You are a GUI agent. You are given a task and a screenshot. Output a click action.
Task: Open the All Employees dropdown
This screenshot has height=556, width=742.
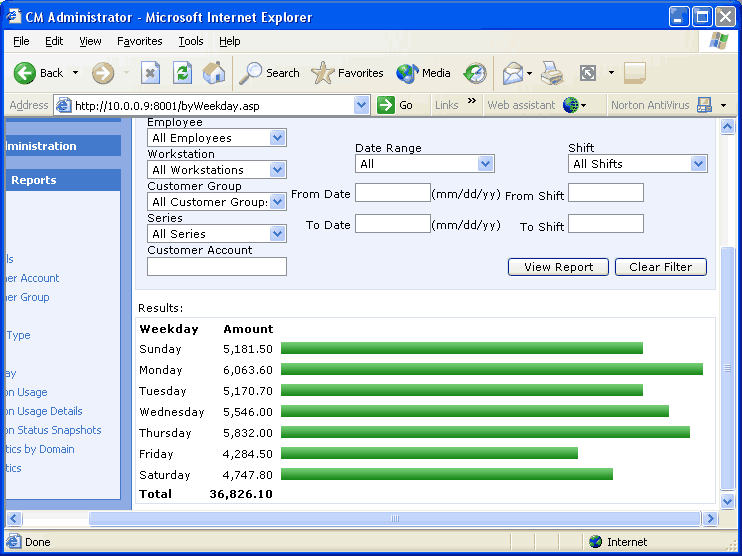(277, 138)
